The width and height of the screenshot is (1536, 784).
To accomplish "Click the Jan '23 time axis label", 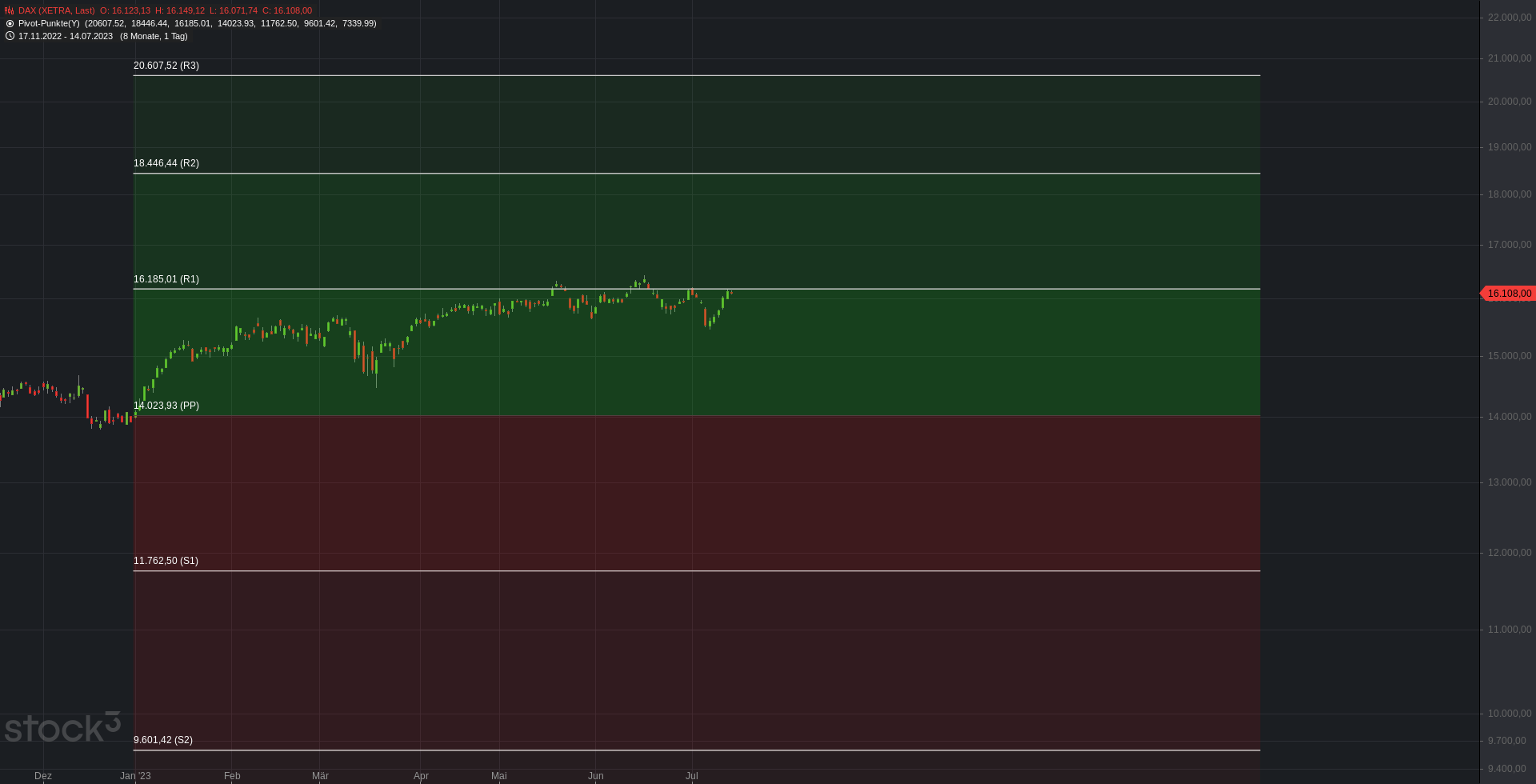I will point(135,776).
